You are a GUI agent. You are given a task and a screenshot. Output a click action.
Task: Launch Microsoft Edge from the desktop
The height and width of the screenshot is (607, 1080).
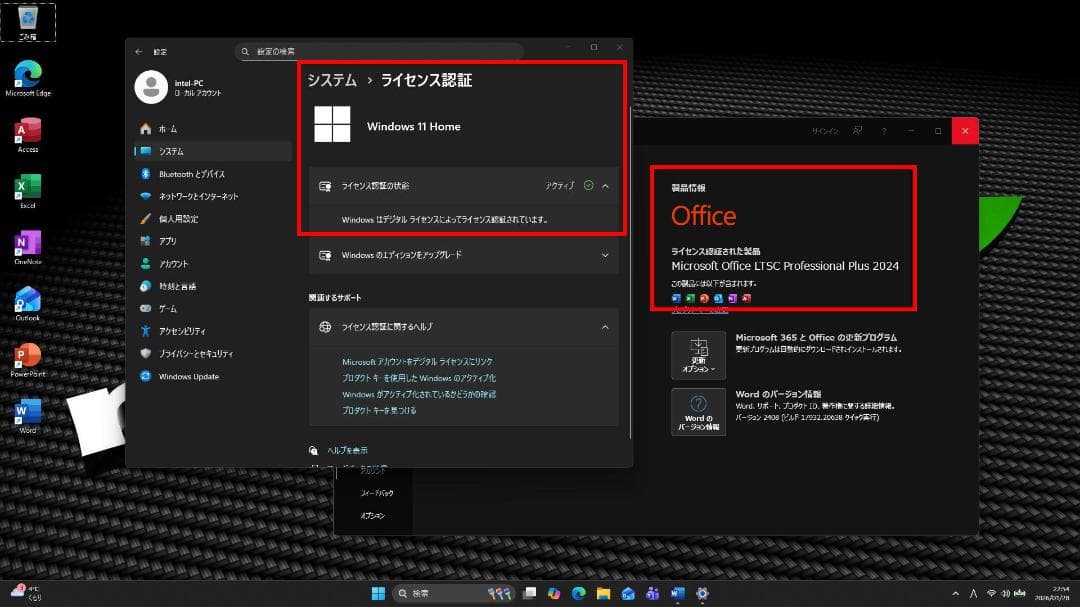click(27, 74)
